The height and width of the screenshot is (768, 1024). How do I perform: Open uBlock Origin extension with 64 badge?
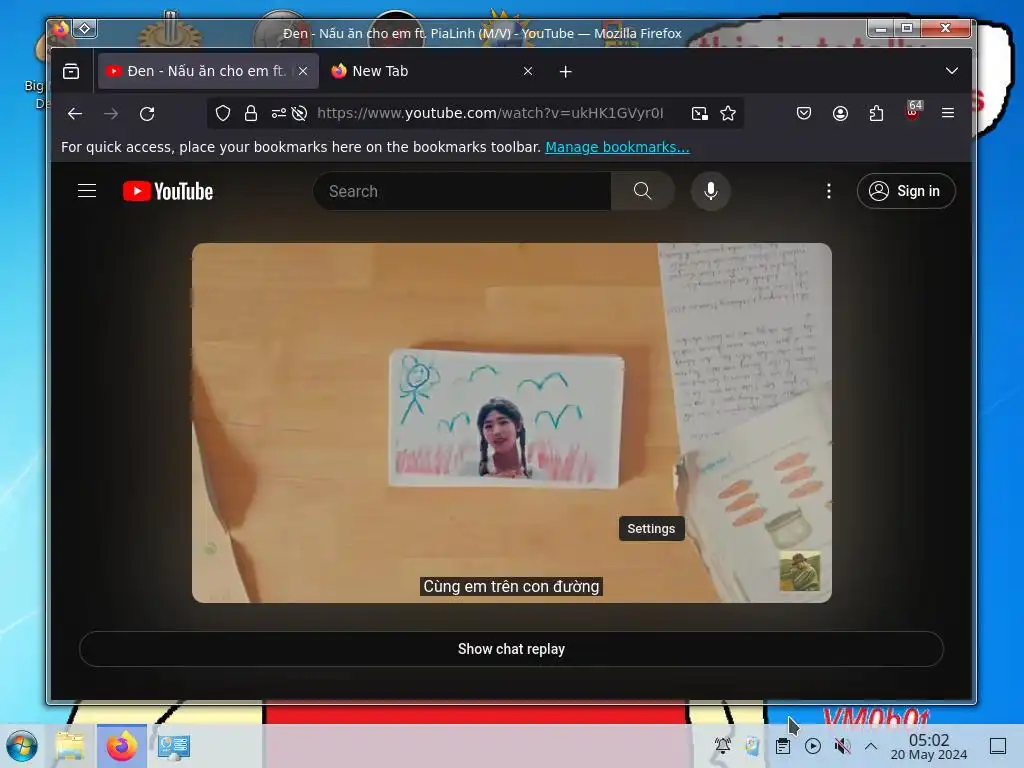pyautogui.click(x=913, y=112)
